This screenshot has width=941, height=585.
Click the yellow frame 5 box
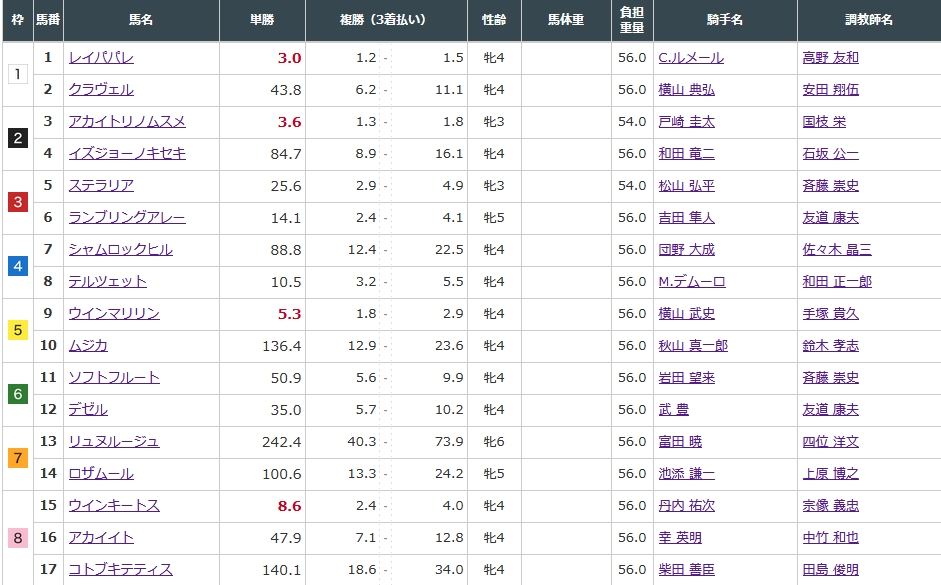pyautogui.click(x=17, y=330)
